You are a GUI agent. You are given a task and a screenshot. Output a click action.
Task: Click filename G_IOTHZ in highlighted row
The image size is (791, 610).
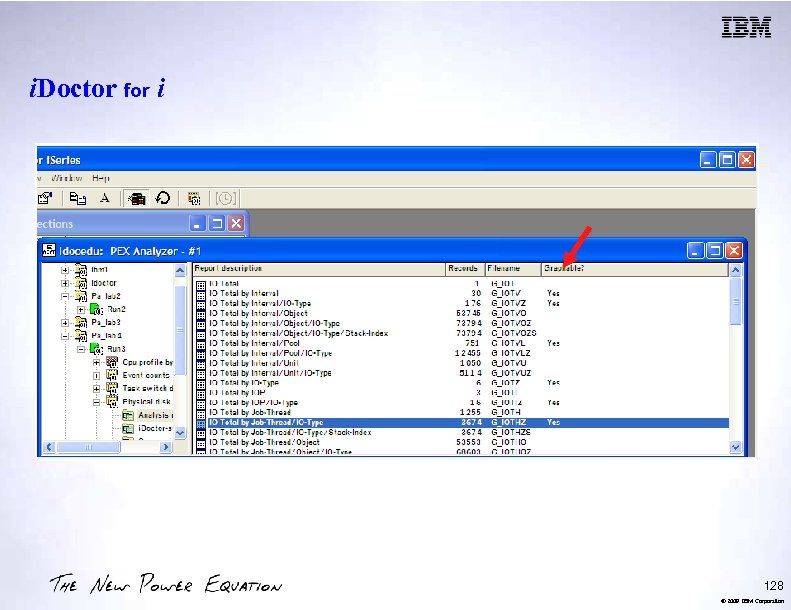(508, 422)
